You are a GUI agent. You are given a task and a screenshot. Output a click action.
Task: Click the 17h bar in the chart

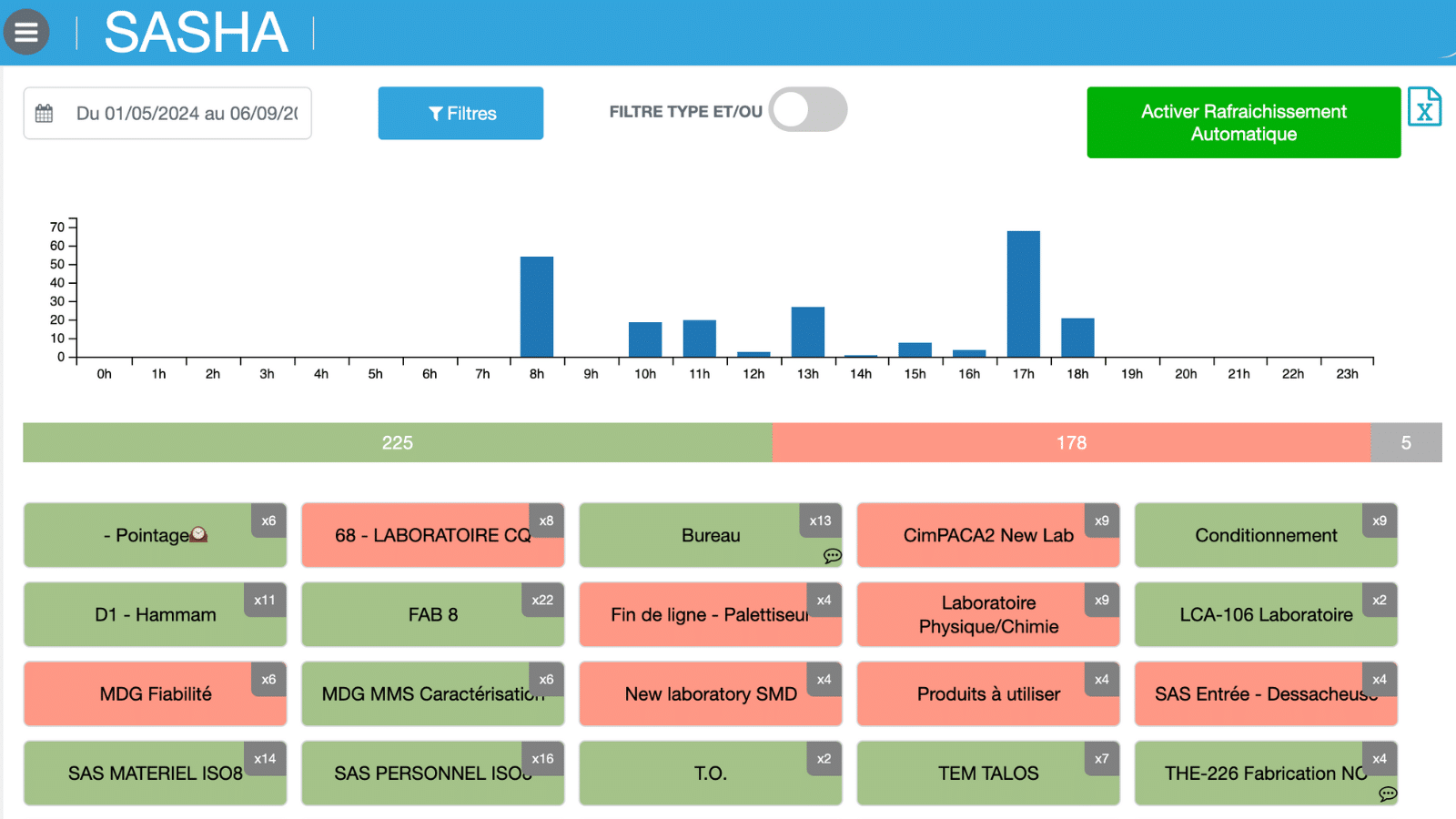click(x=1023, y=294)
